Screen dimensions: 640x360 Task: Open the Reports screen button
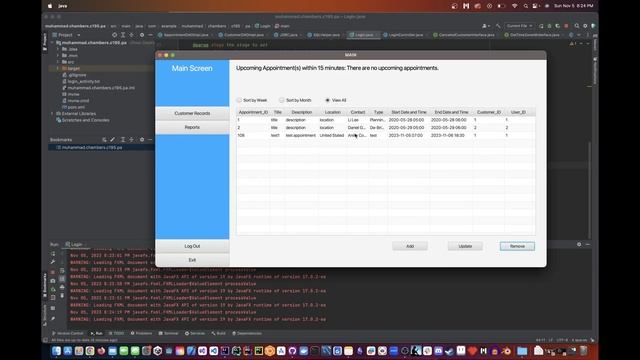point(192,127)
